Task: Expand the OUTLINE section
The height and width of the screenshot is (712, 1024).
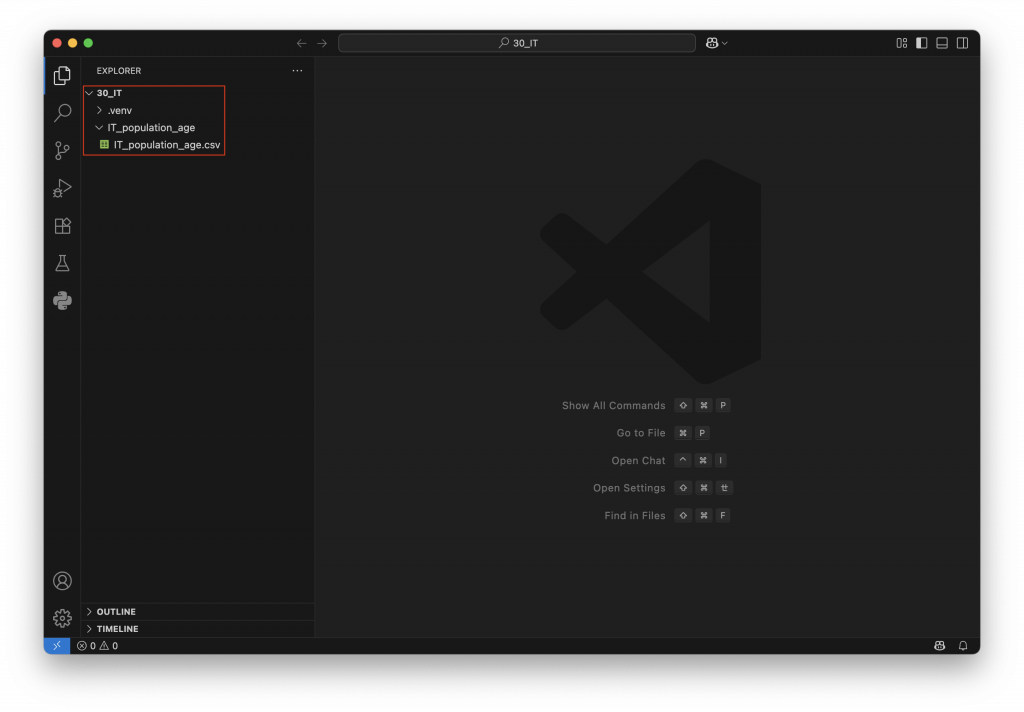Action: click(x=199, y=611)
